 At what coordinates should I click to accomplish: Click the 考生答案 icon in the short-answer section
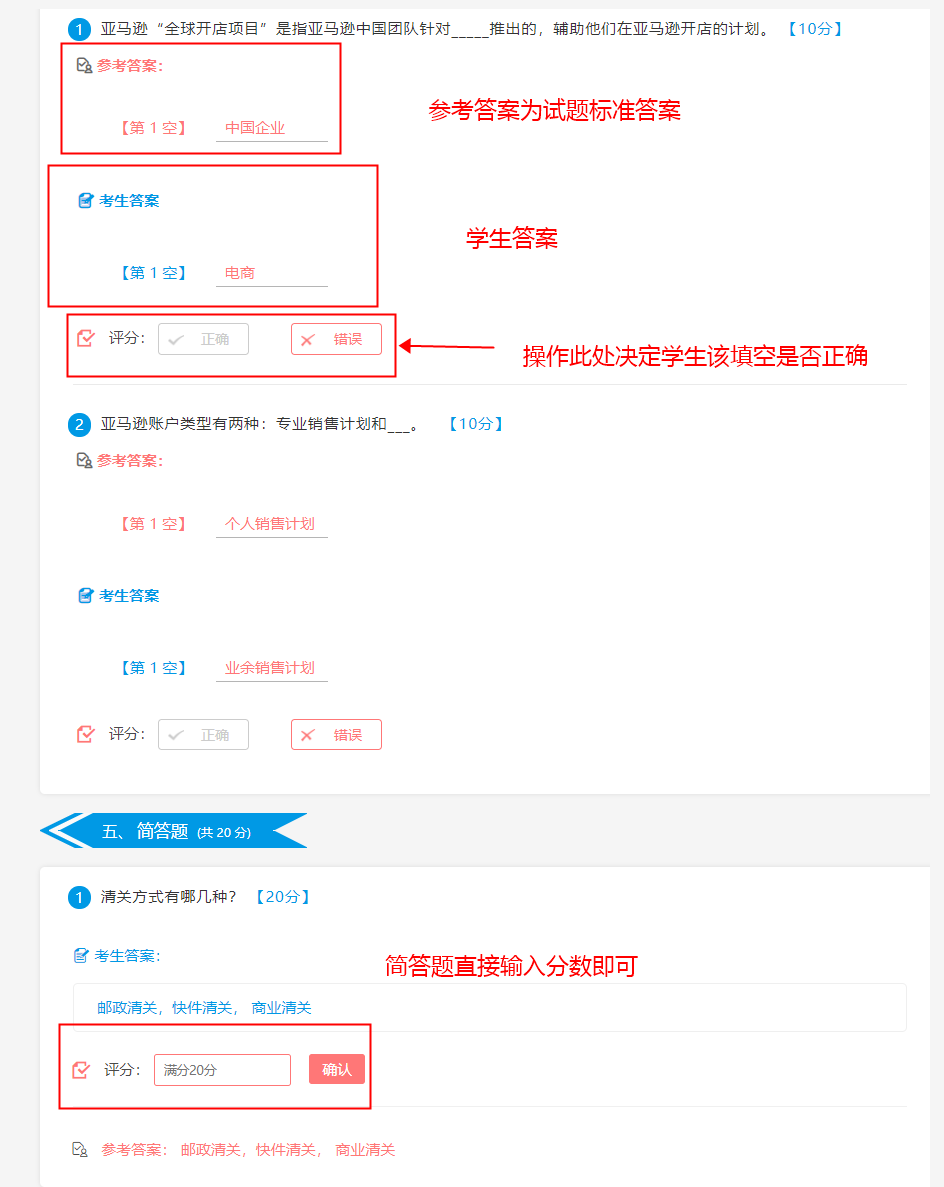point(81,956)
